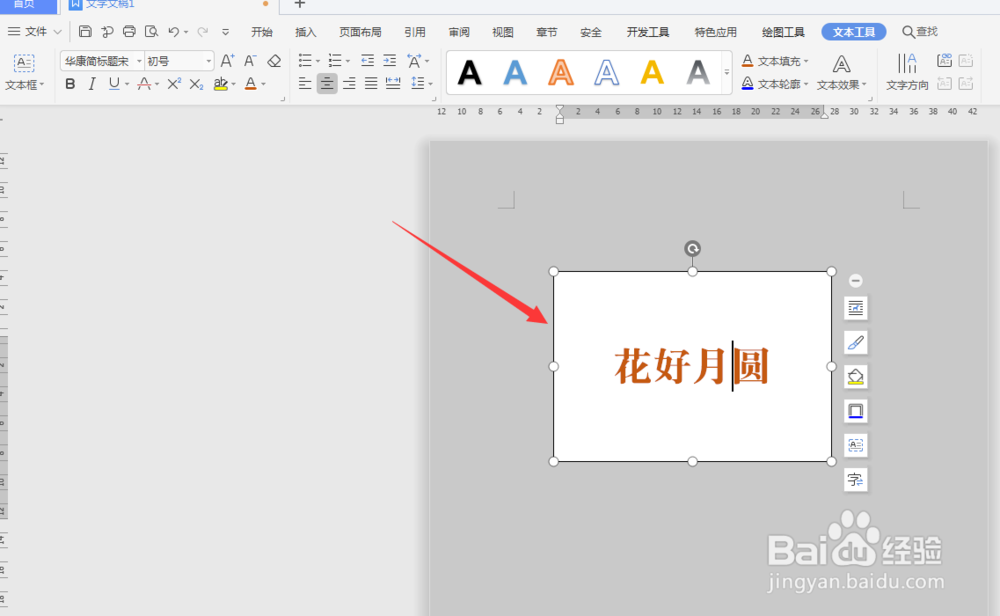1000x616 pixels.
Task: Decrease font size with A- icon
Action: (250, 61)
